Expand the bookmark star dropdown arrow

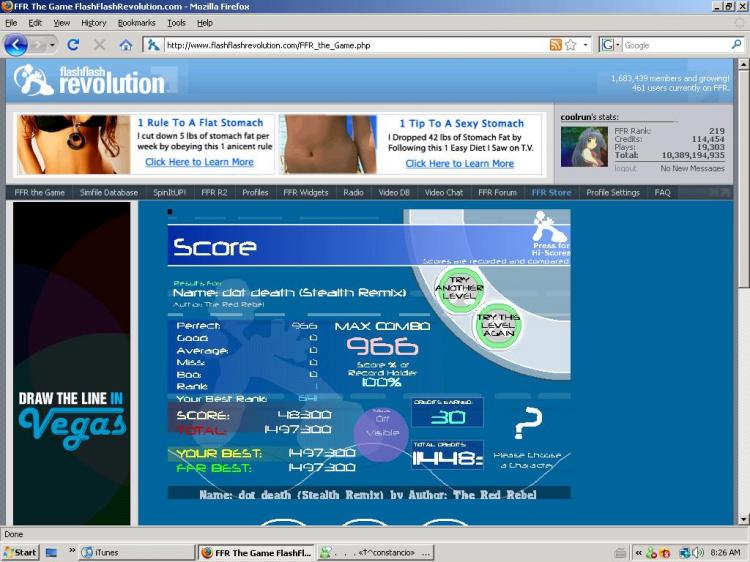point(585,45)
